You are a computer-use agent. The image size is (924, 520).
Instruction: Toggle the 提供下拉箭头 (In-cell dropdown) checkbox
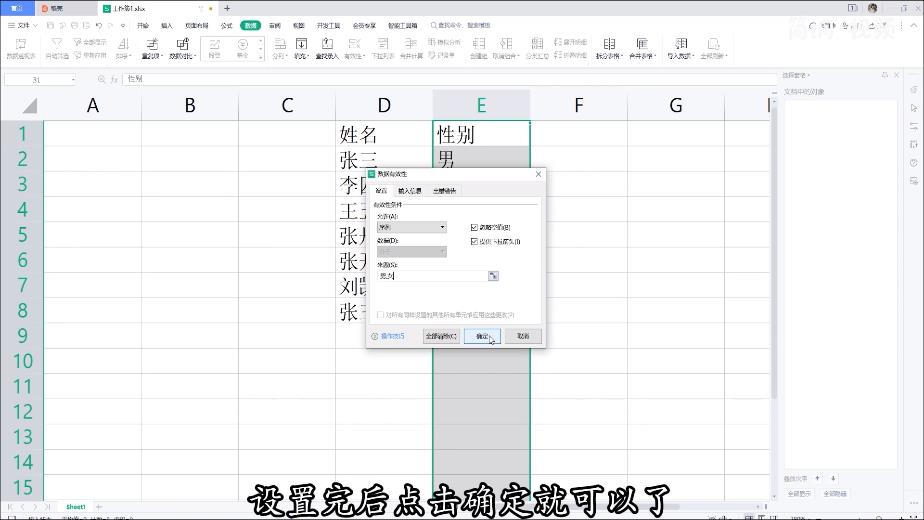474,241
